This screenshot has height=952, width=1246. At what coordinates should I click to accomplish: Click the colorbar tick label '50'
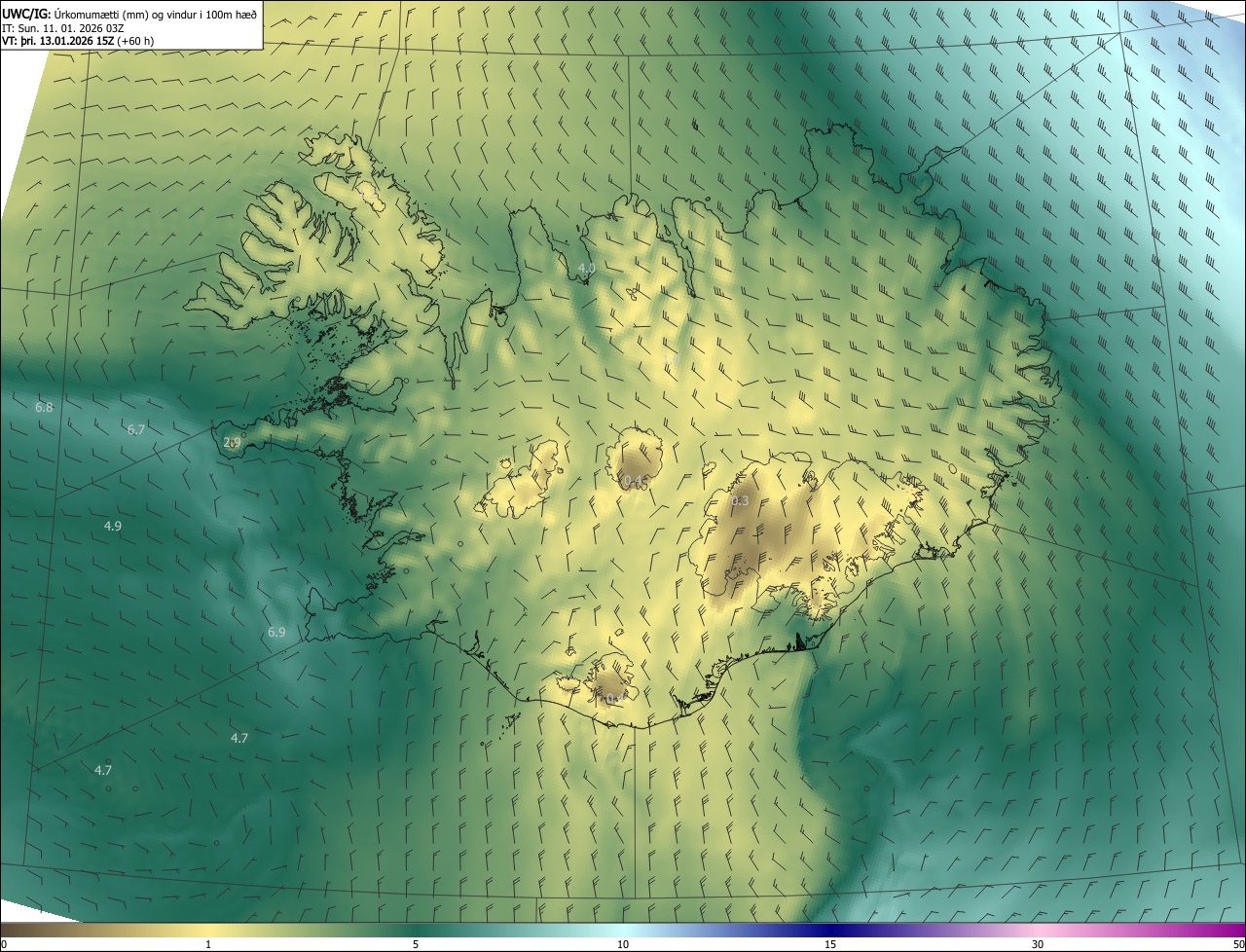(1237, 945)
